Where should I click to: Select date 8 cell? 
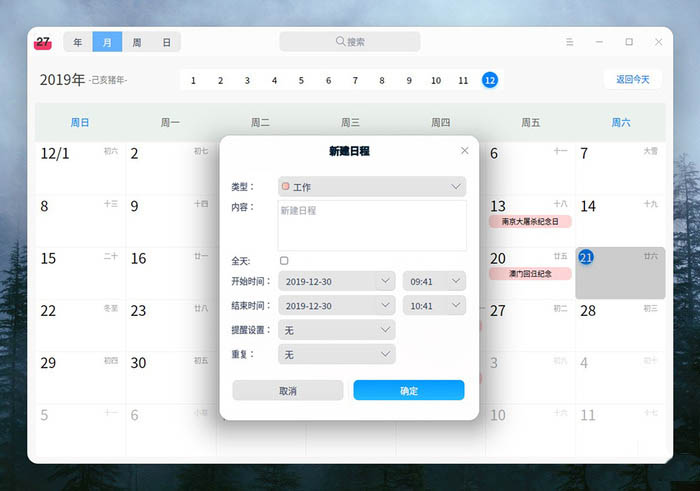pos(80,221)
